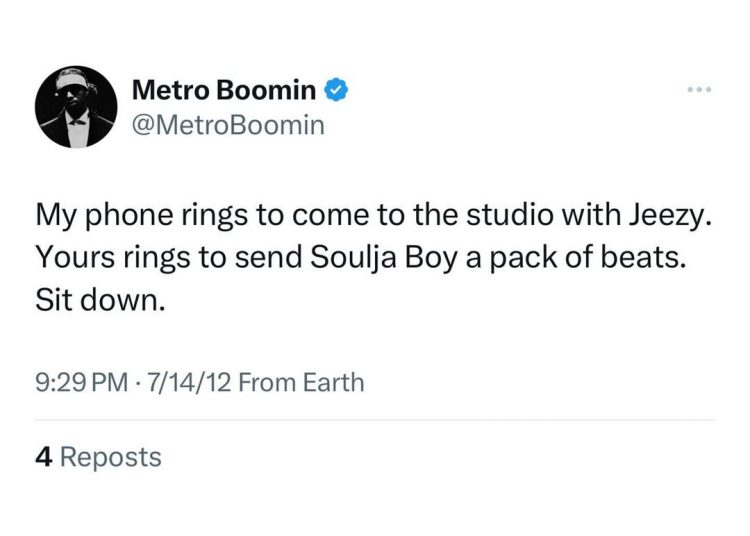The image size is (750, 536).
Task: Click the display name Metro Boomin
Action: (x=224, y=91)
